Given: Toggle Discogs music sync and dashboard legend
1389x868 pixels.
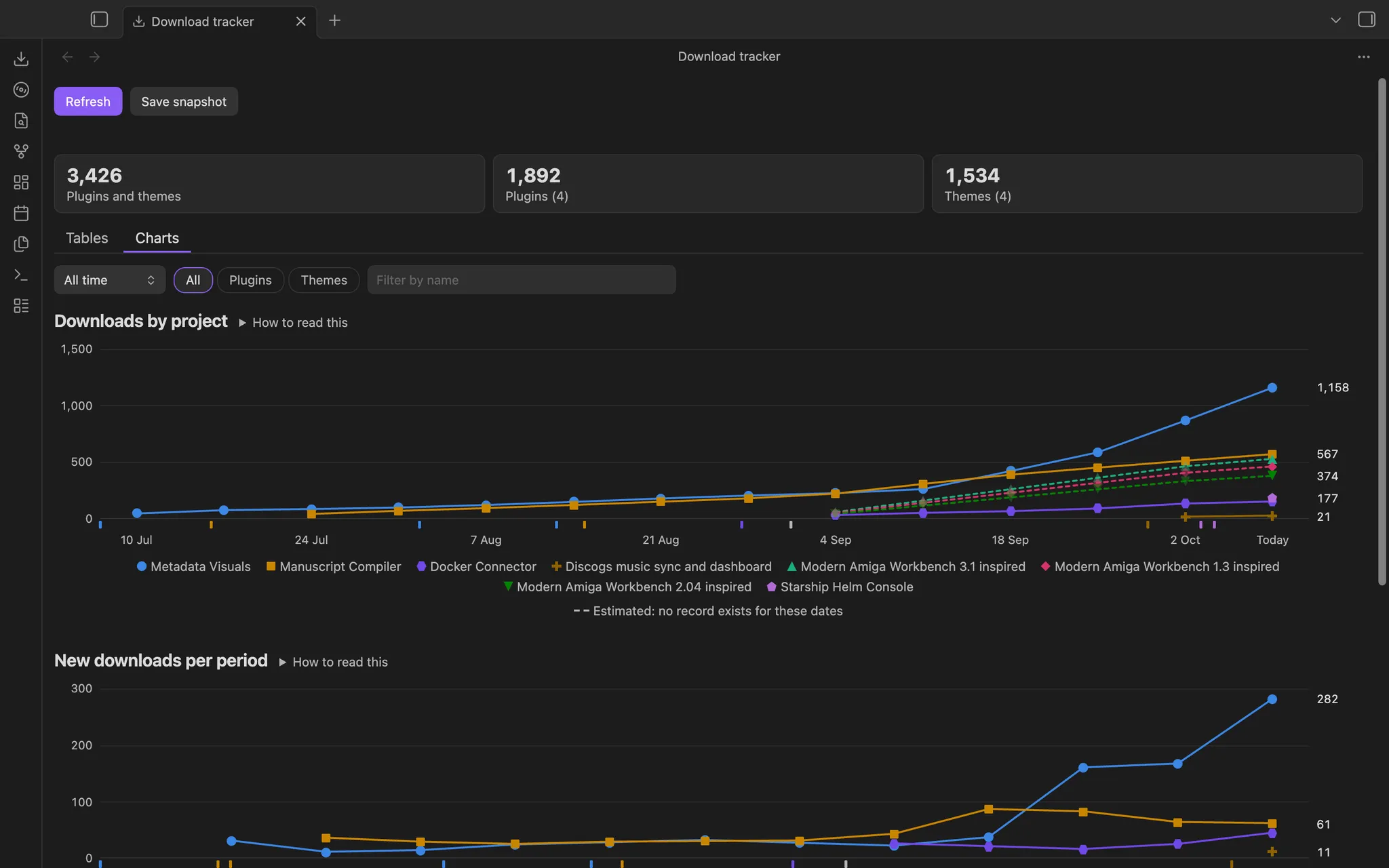Looking at the screenshot, I should (661, 567).
